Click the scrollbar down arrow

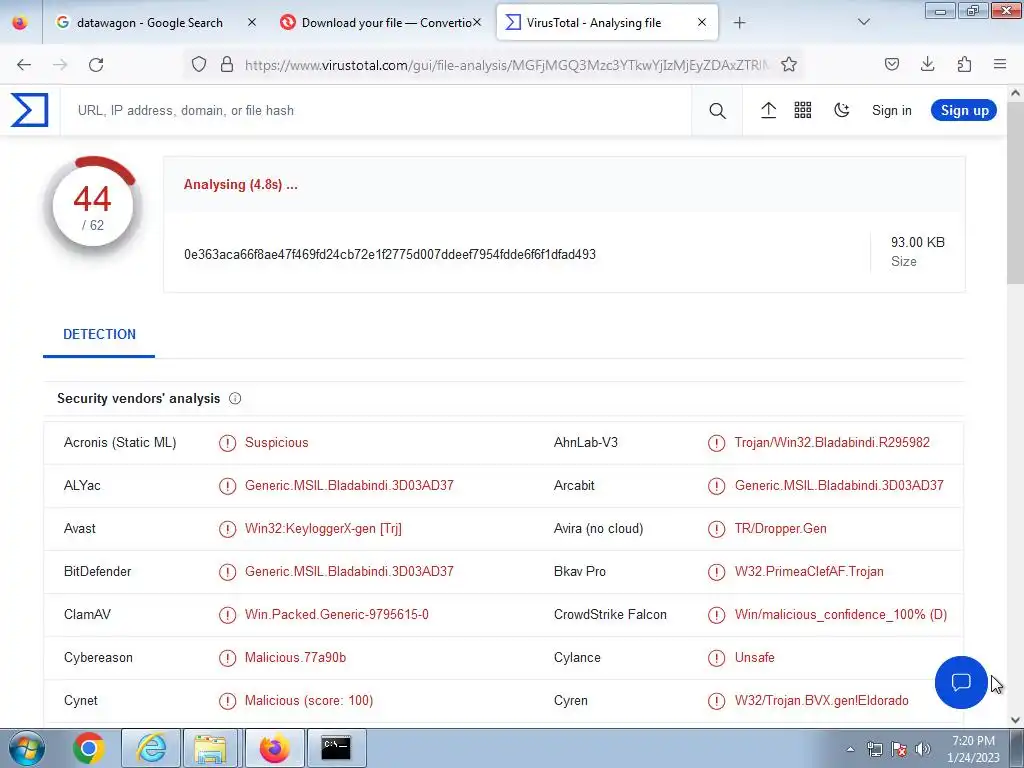click(1016, 720)
